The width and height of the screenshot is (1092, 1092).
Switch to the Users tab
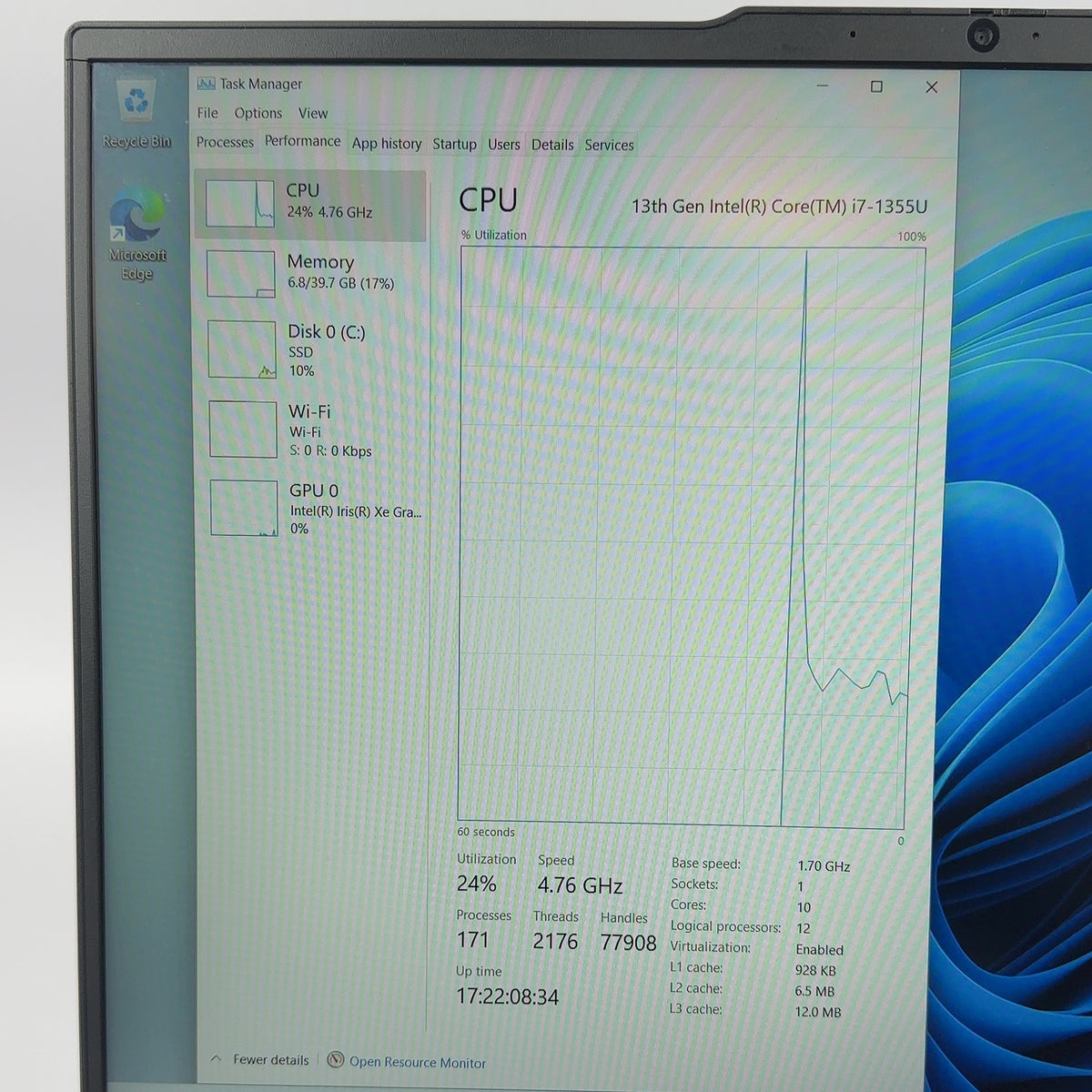coord(504,144)
